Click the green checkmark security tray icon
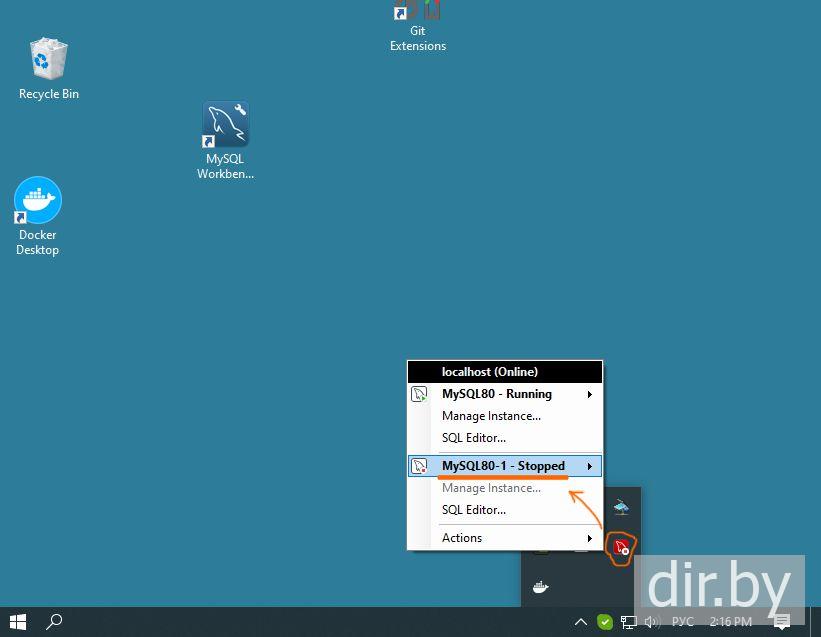Viewport: 821px width, 637px height. (x=605, y=622)
